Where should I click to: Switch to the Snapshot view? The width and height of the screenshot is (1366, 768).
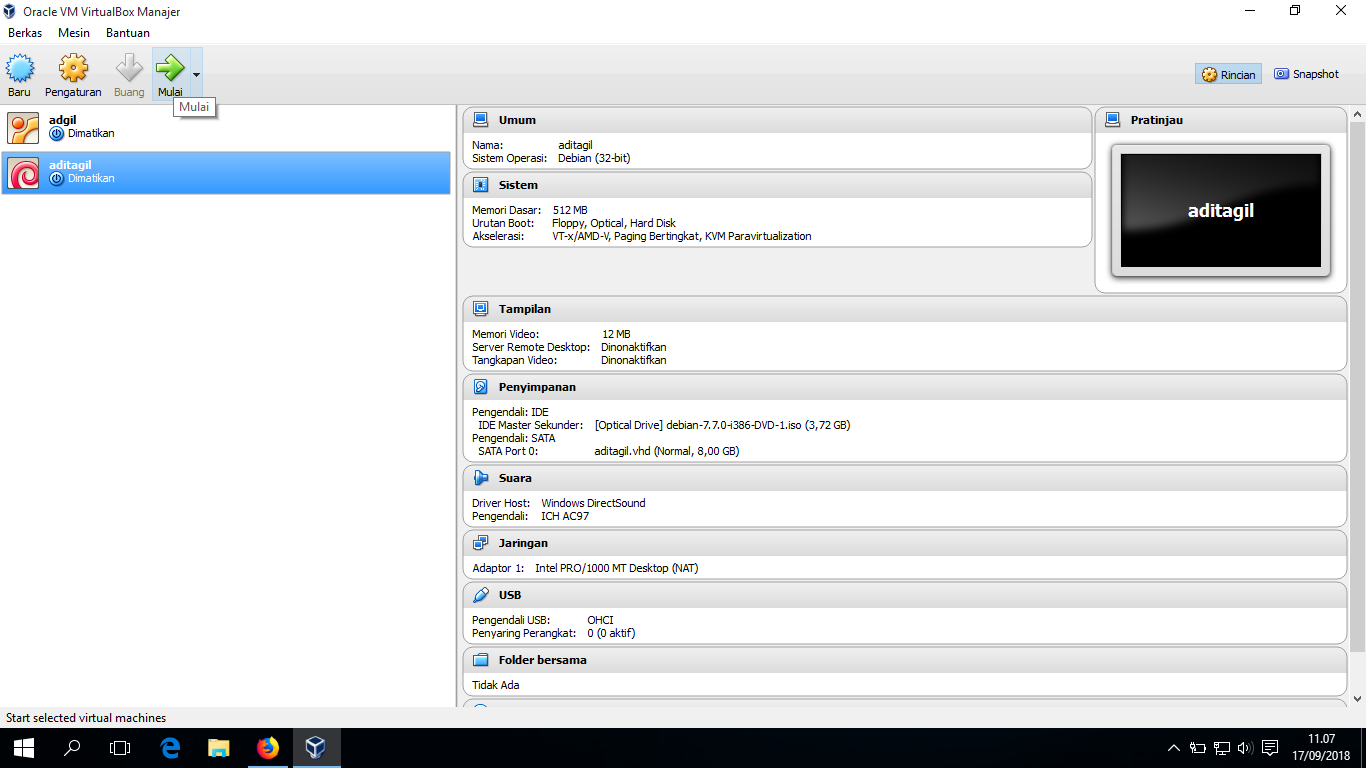click(x=1306, y=73)
